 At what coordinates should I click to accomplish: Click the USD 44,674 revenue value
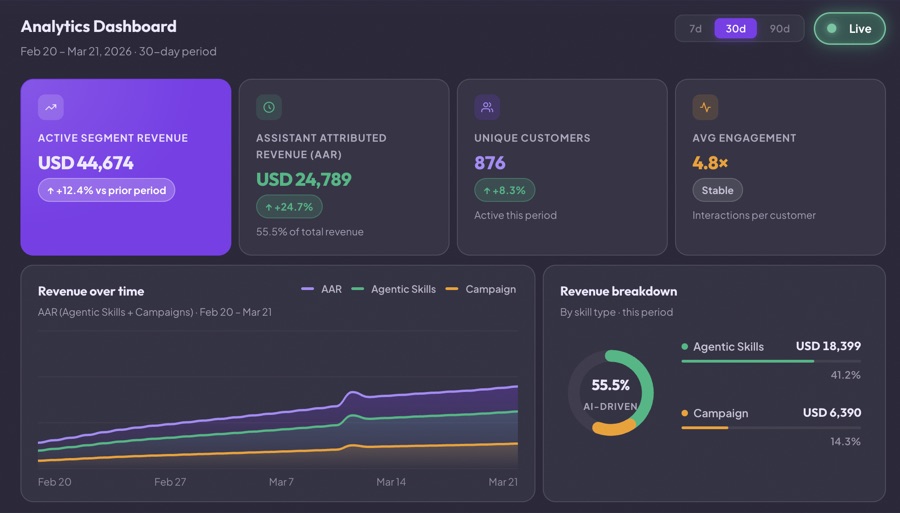[86, 163]
